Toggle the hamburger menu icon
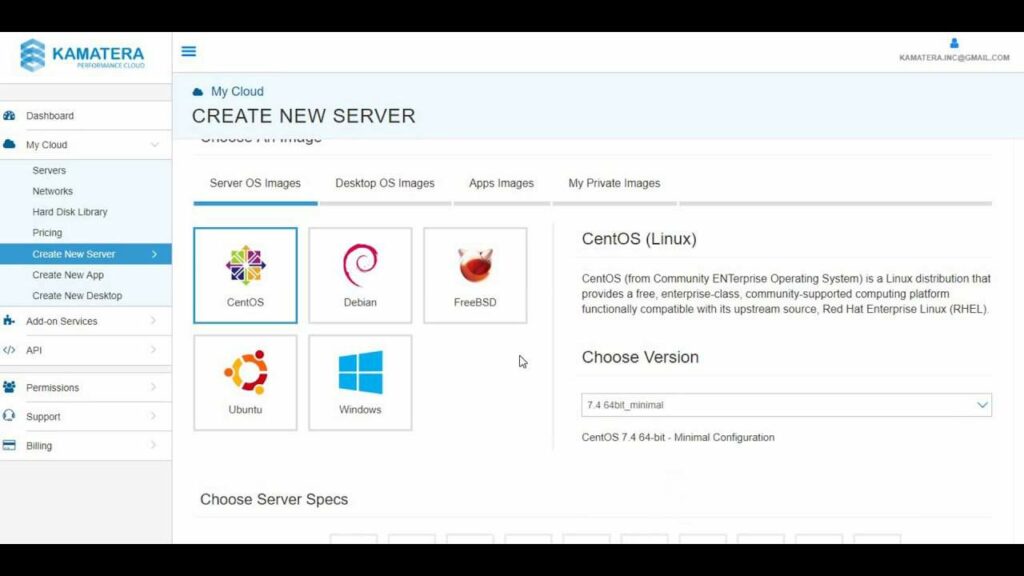Image resolution: width=1024 pixels, height=576 pixels. (x=189, y=52)
